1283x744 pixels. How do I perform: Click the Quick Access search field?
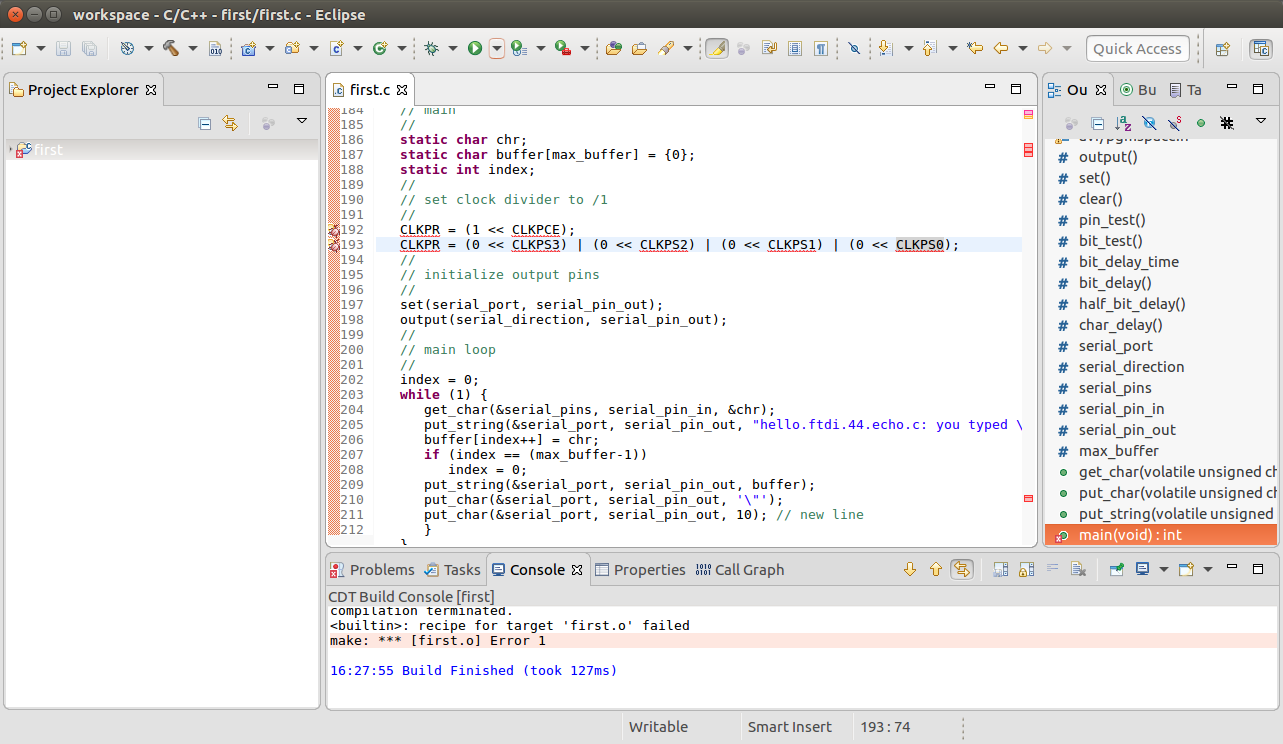[1137, 48]
